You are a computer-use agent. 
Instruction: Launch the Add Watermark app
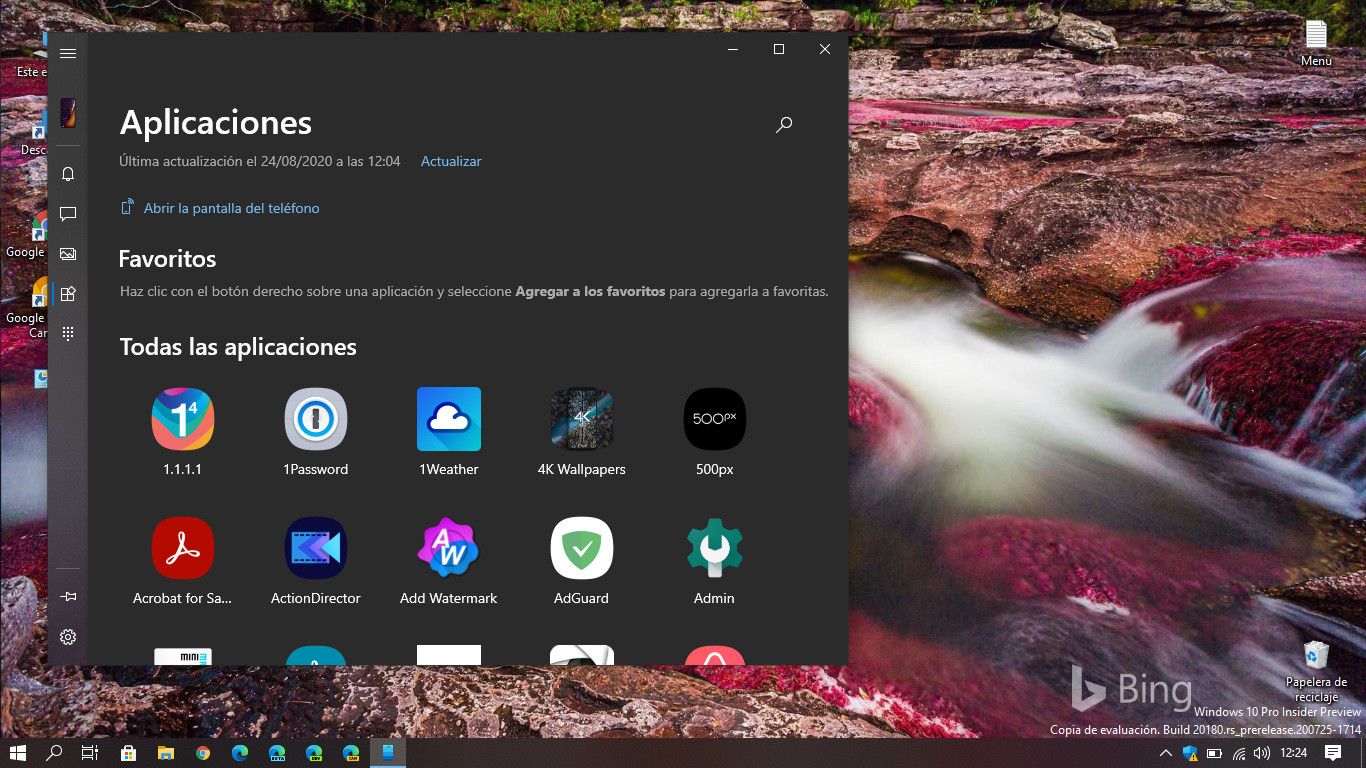tap(449, 561)
